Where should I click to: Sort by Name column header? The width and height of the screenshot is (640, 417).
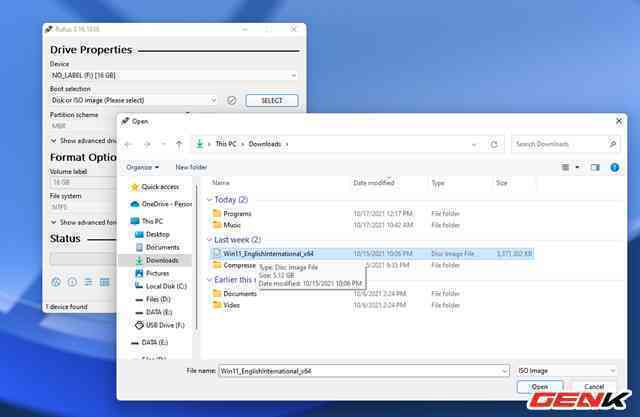click(221, 183)
